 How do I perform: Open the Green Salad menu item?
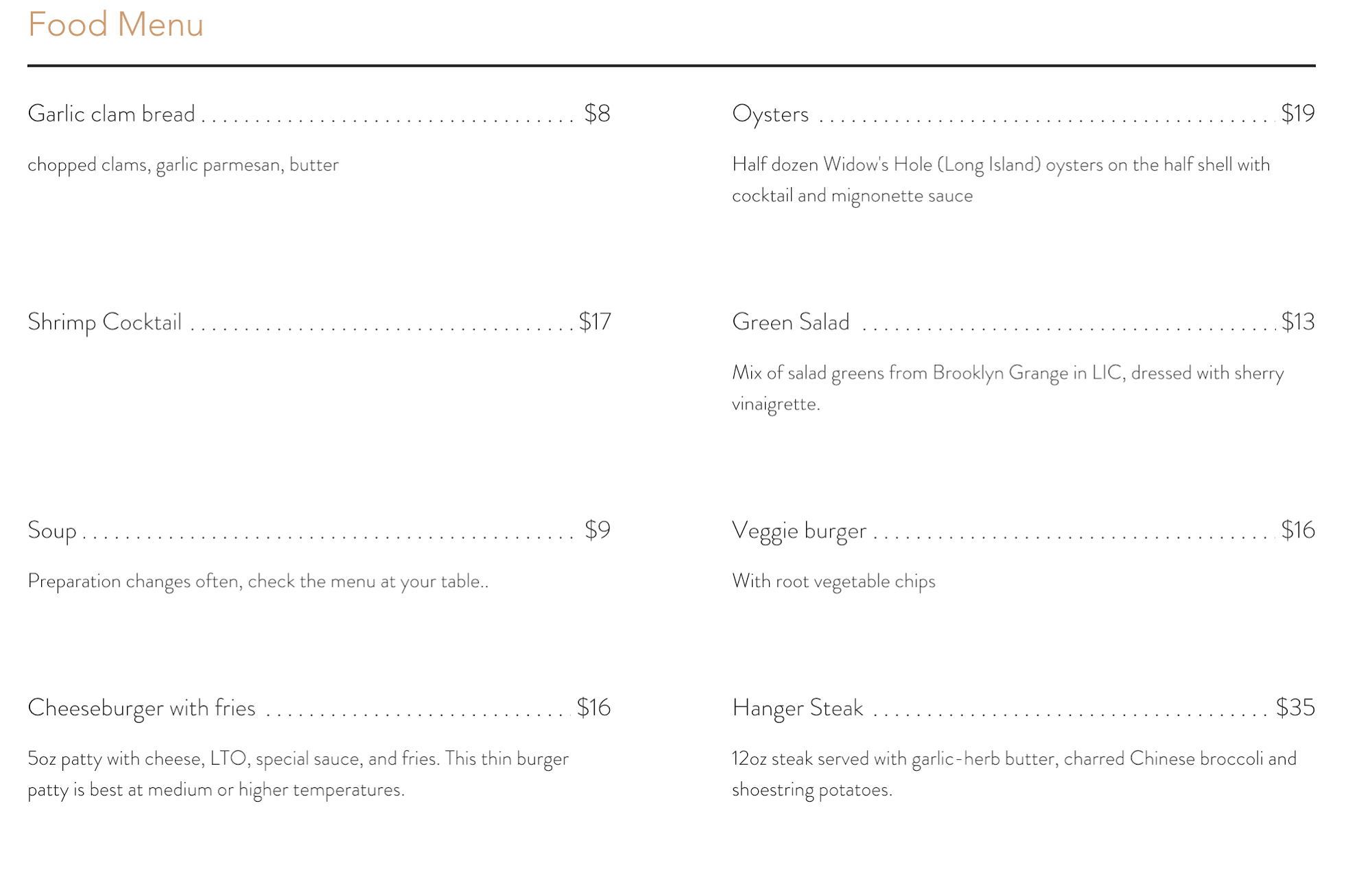(790, 322)
